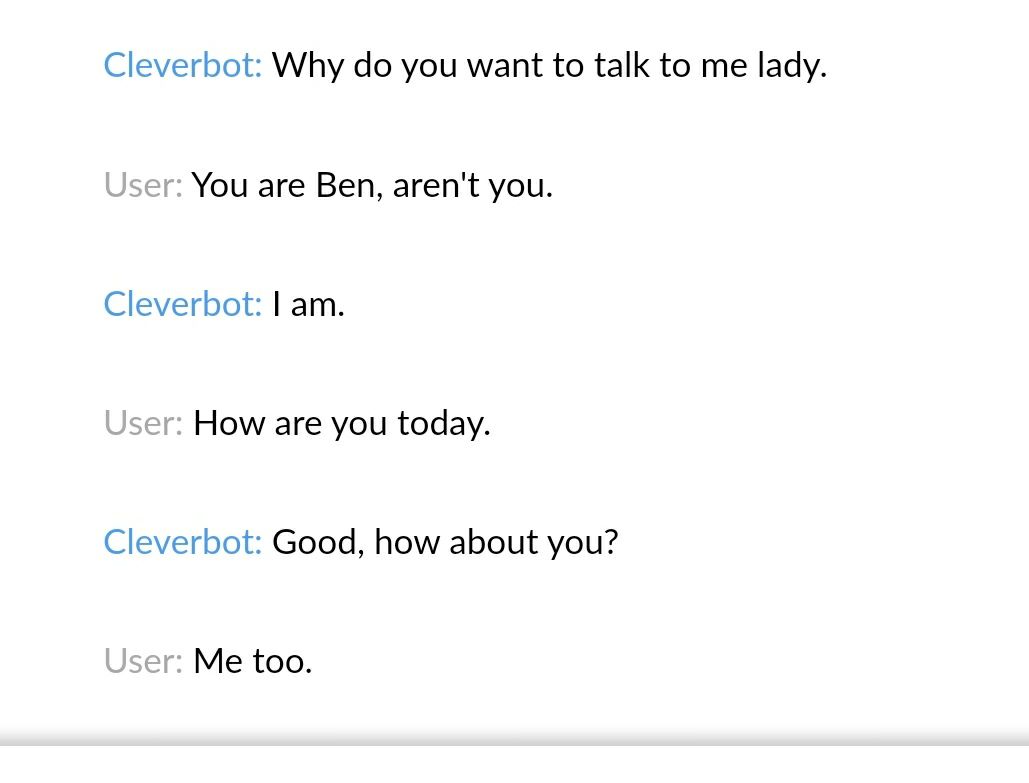Select the message 'How are you today.'
This screenshot has width=1029, height=783.
(x=341, y=424)
